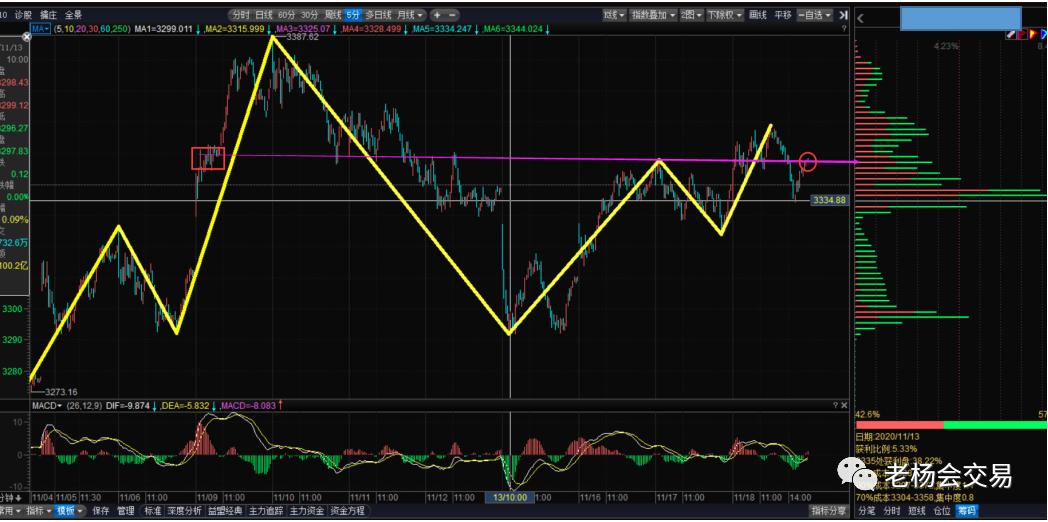1048x522 pixels.
Task: Click the 画线 drawing button
Action: click(758, 15)
